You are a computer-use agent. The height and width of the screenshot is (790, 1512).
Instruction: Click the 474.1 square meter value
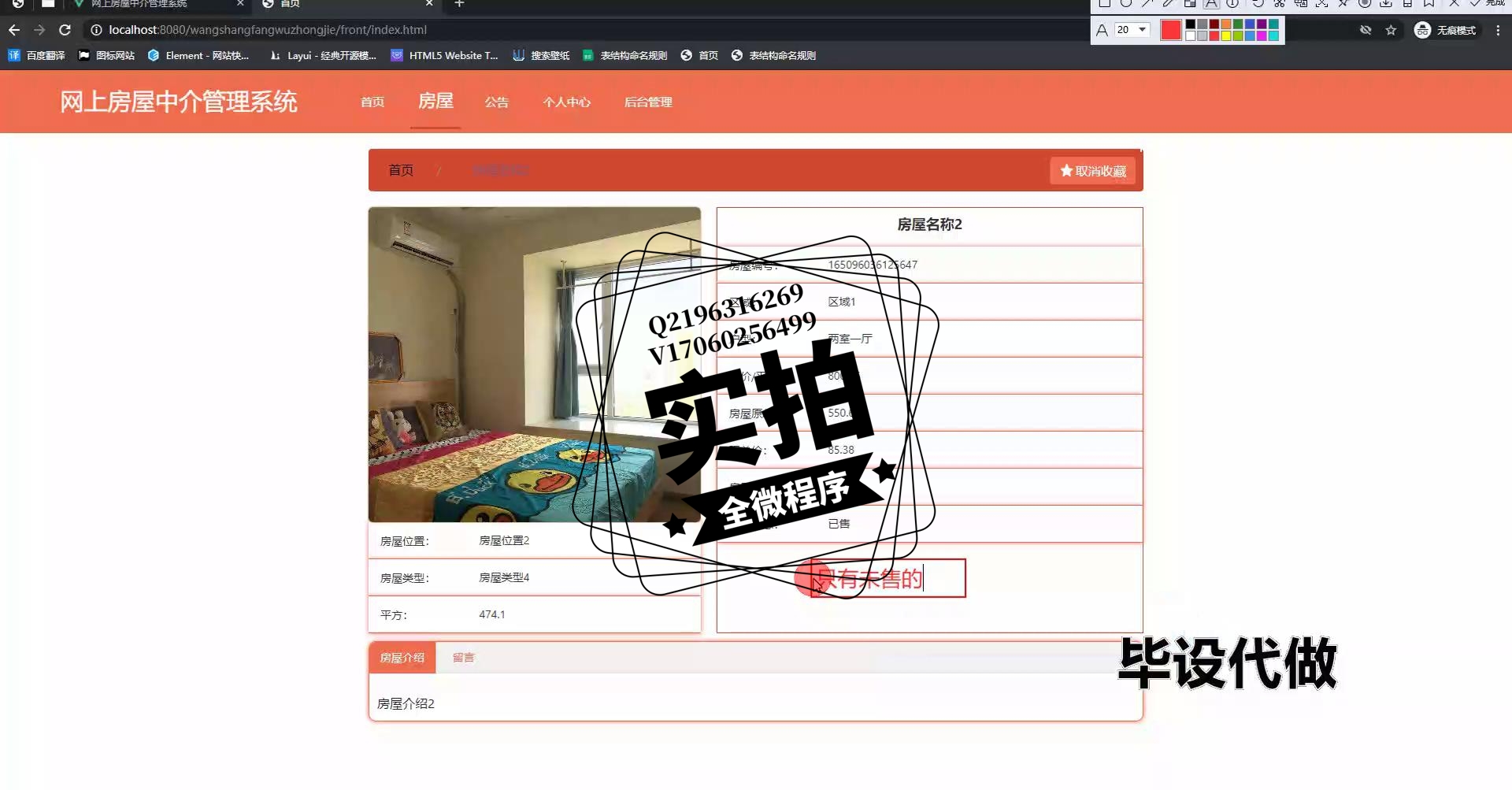tap(492, 614)
